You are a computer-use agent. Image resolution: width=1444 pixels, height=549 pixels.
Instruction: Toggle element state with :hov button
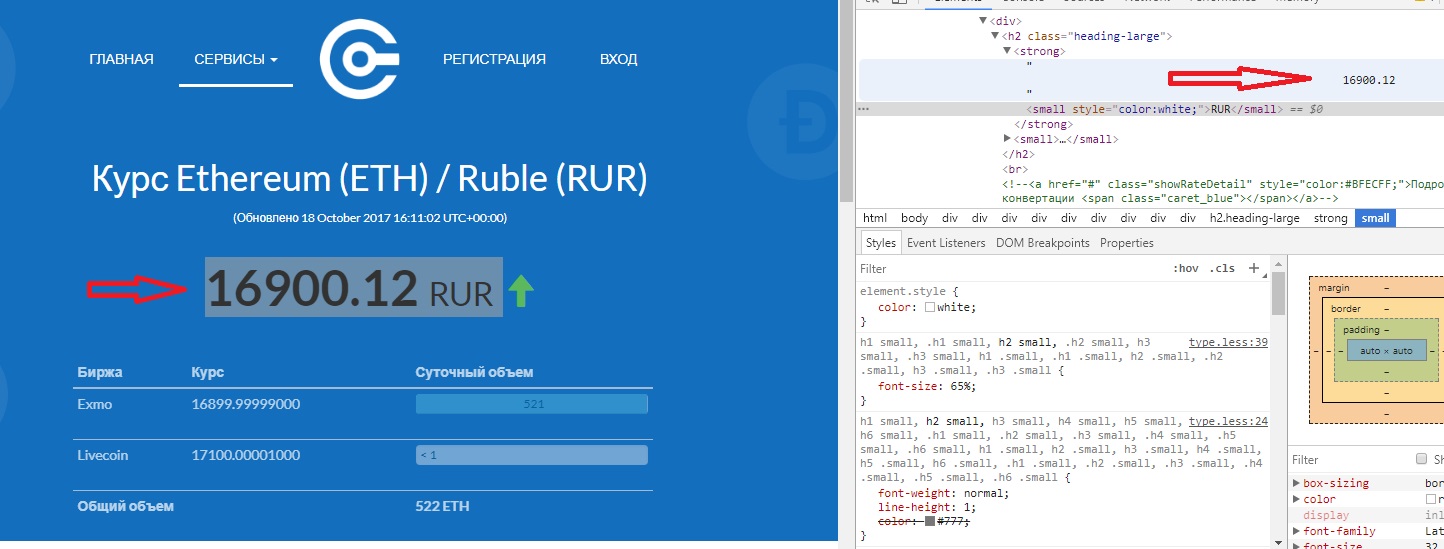tap(1185, 268)
